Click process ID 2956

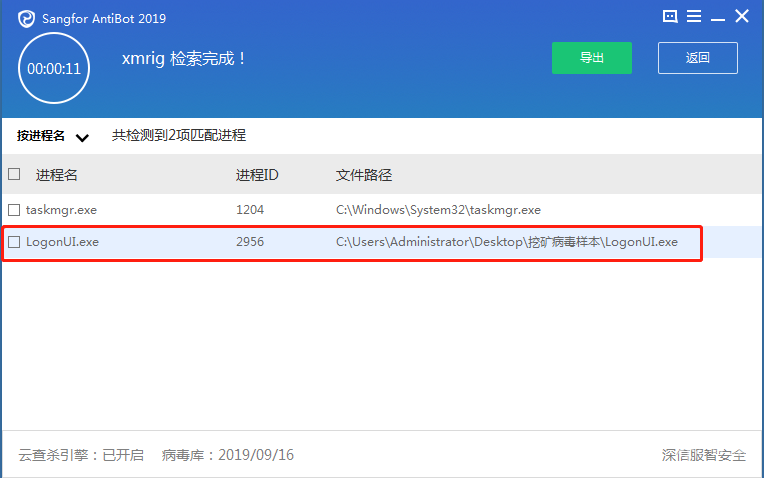pos(250,242)
